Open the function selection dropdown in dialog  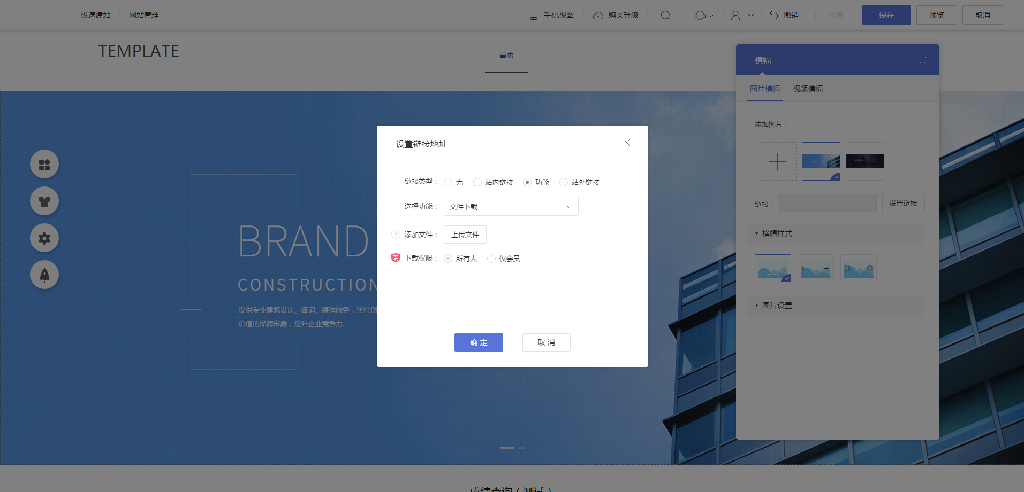pyautogui.click(x=511, y=206)
